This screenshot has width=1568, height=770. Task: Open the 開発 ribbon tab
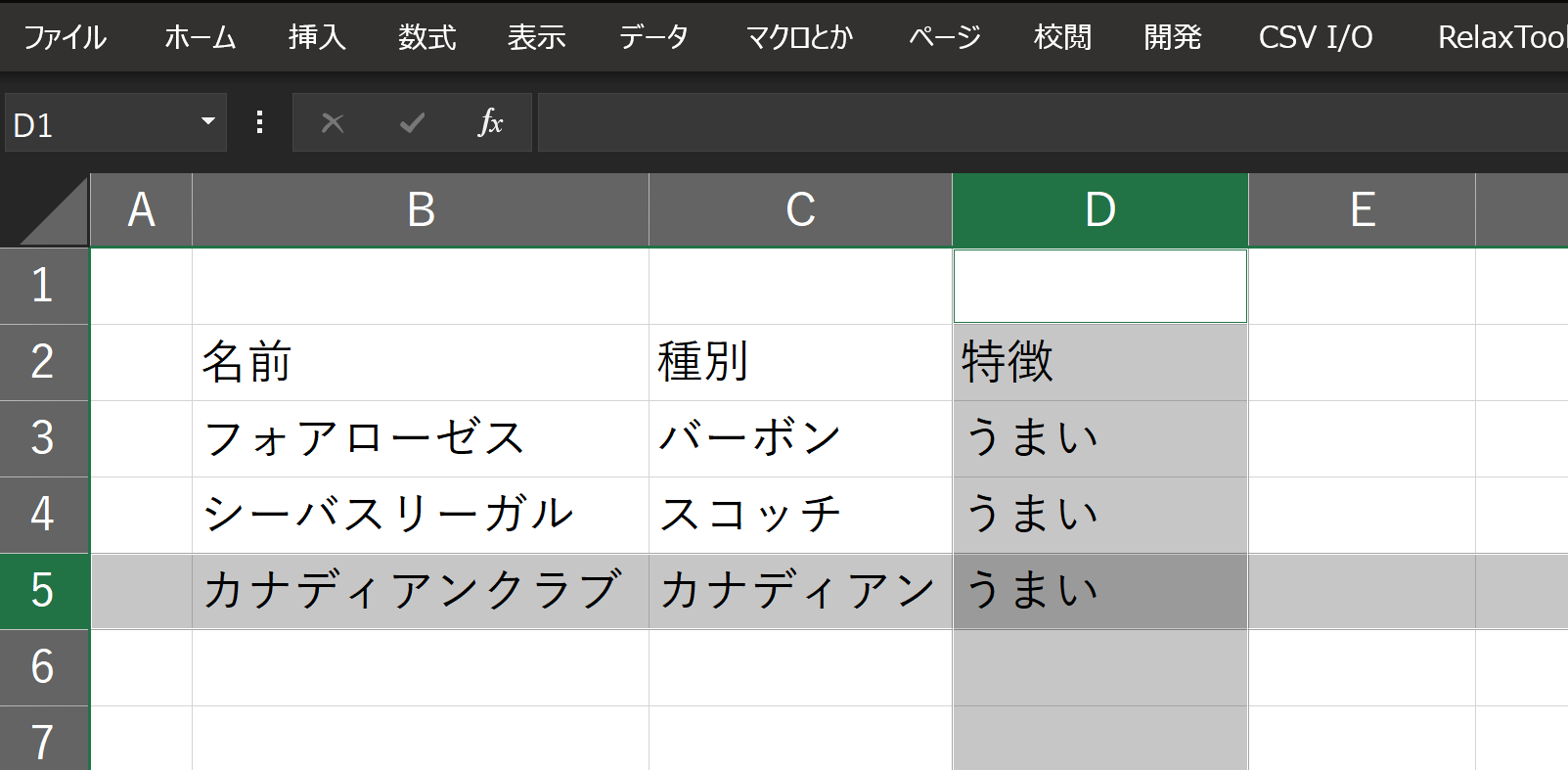click(1172, 37)
